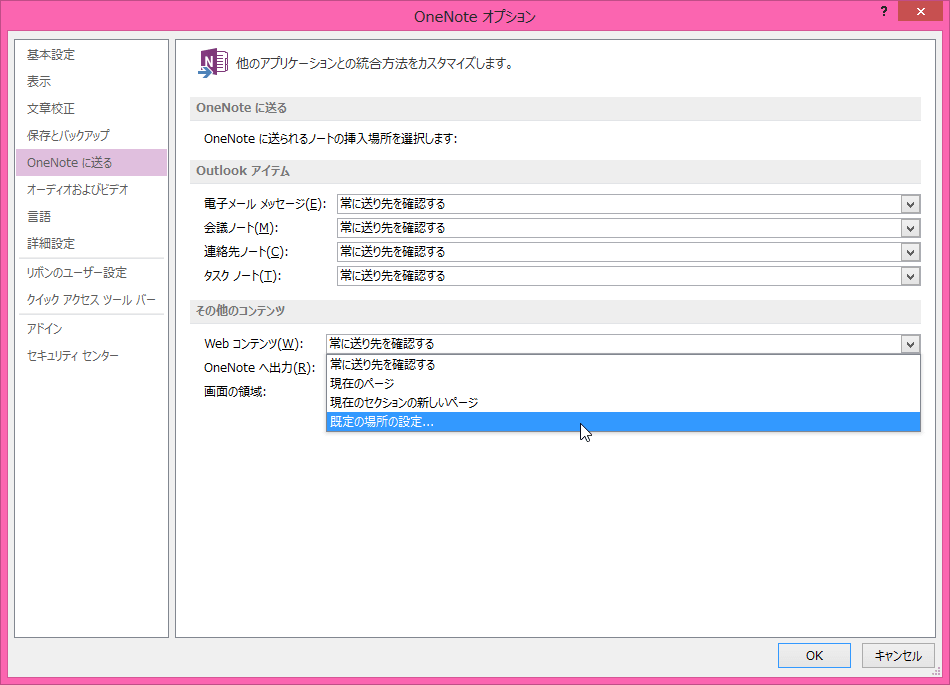Close the OneNote オプション dialog

920,12
